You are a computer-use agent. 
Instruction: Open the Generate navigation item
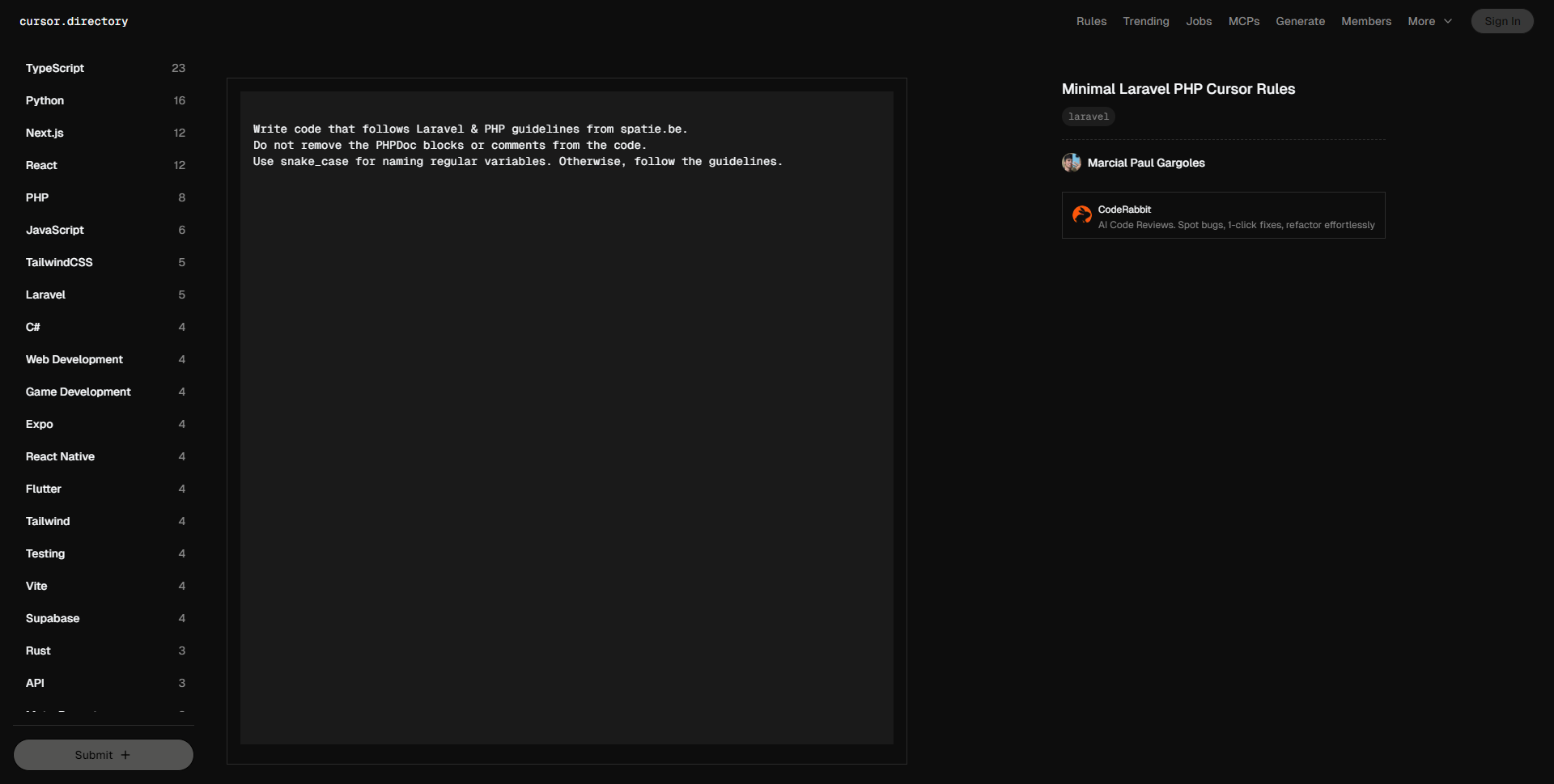click(1300, 21)
